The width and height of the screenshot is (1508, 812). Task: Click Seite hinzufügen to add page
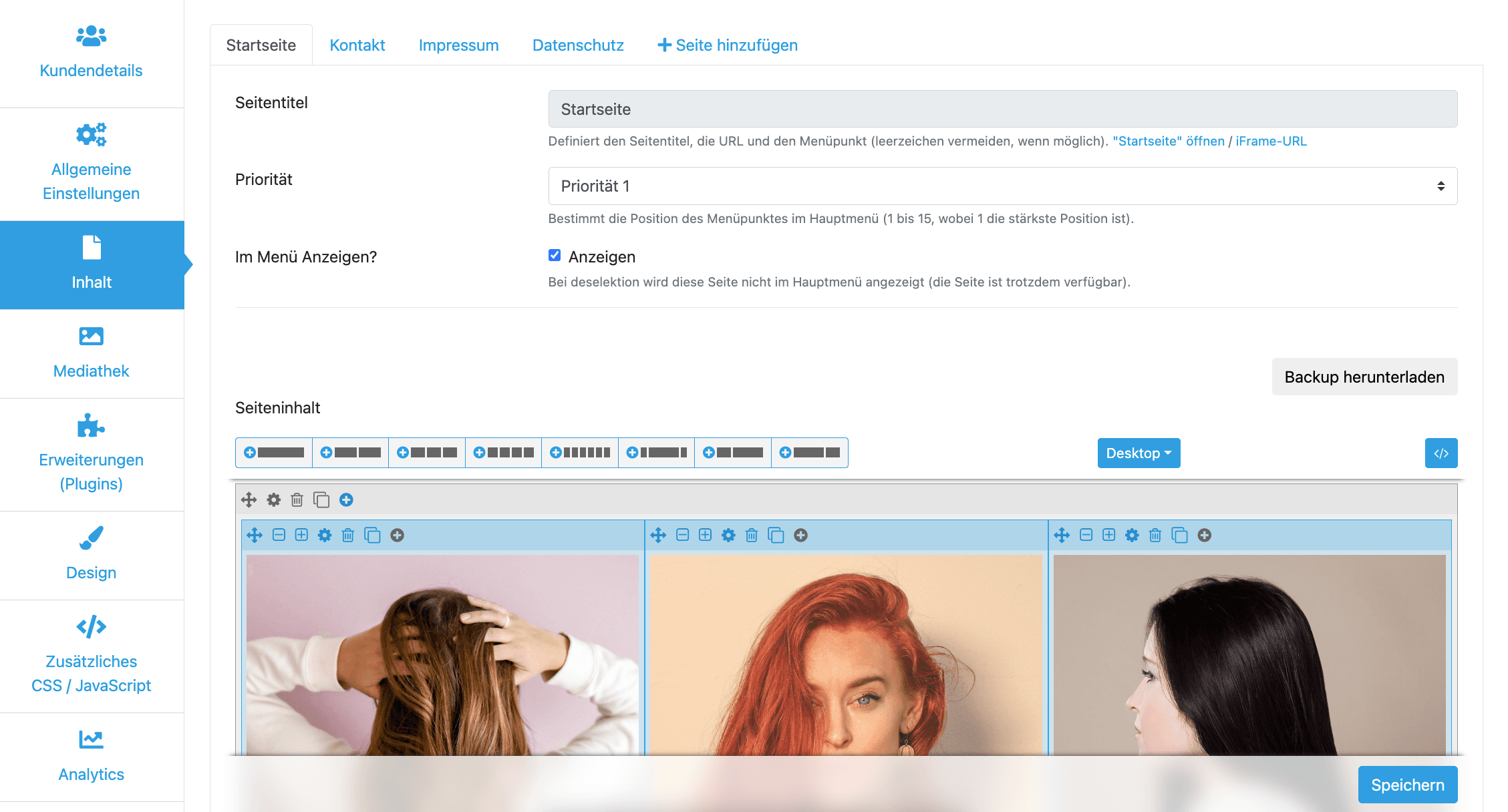[x=728, y=45]
